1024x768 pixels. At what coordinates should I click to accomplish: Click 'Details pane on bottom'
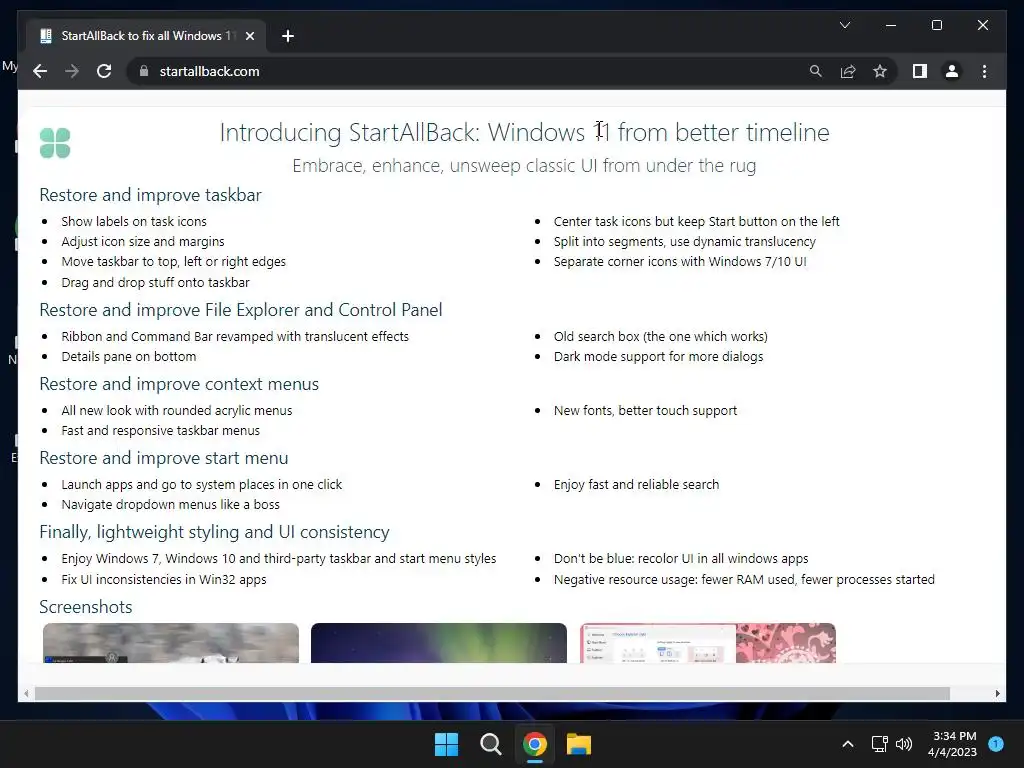click(129, 357)
